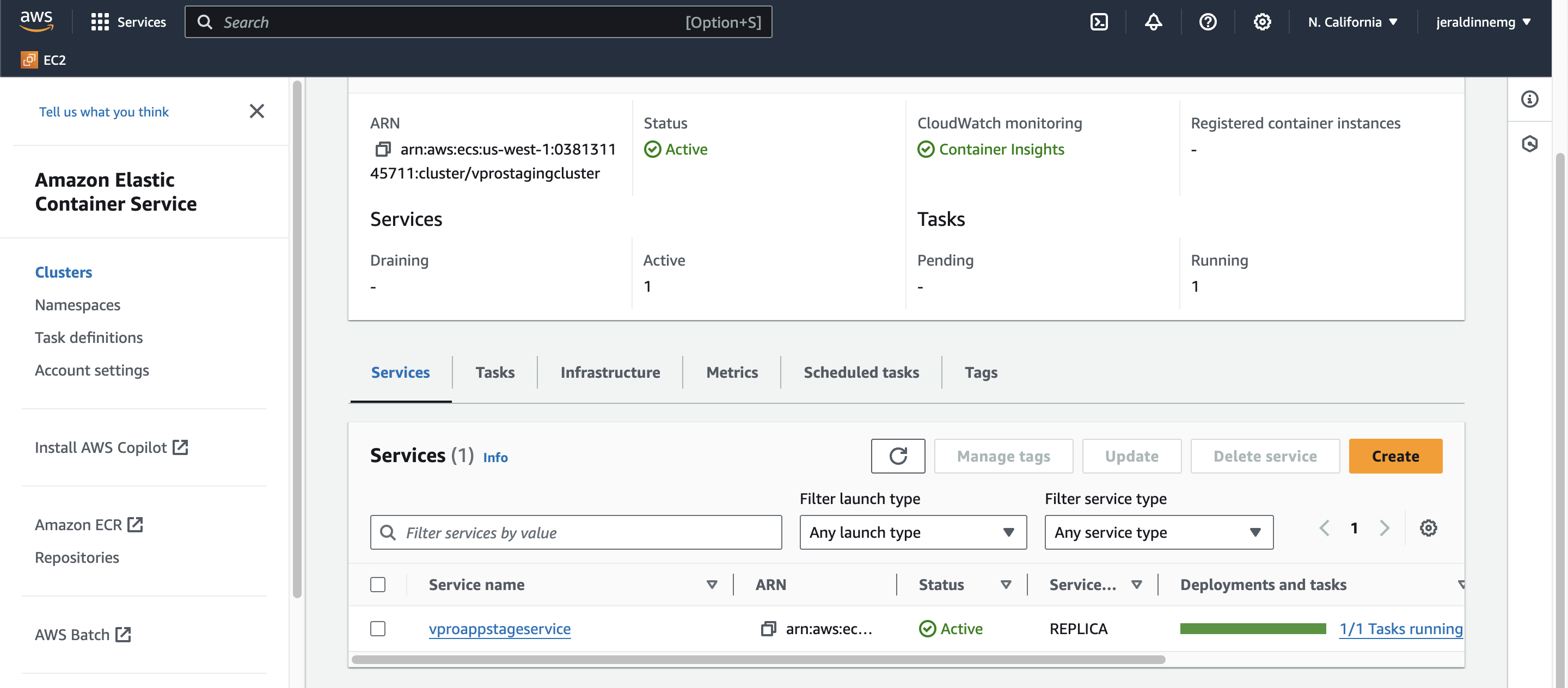
Task: Click the help question mark icon
Action: click(x=1208, y=22)
